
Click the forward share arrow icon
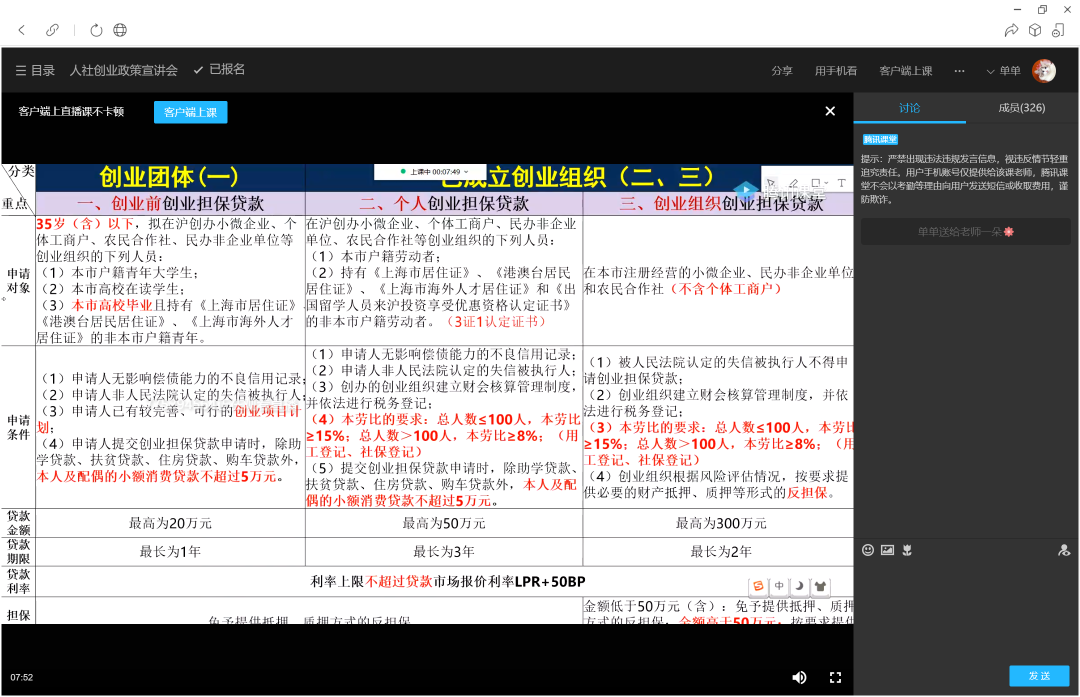tap(1011, 30)
